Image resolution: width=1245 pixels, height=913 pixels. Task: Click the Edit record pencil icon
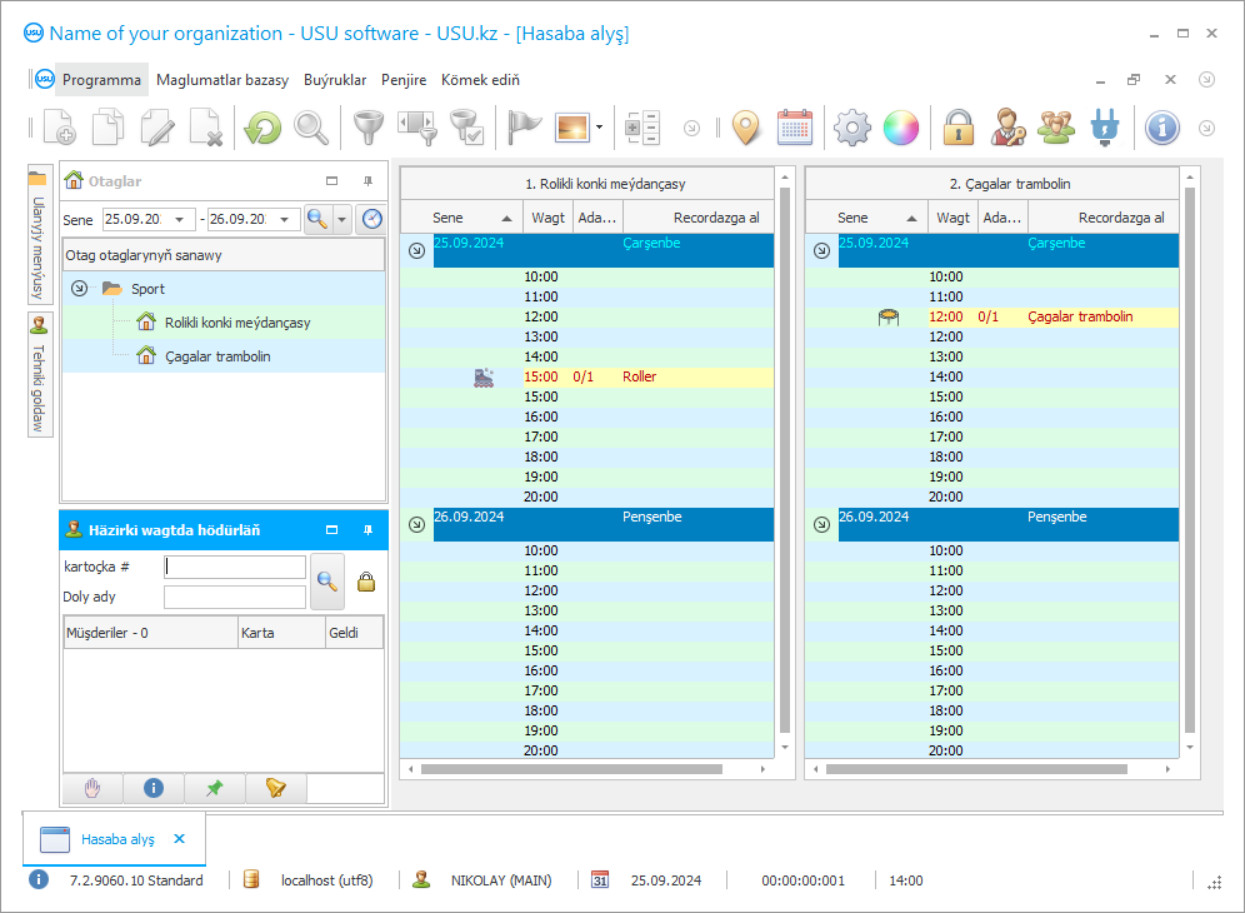click(x=157, y=128)
